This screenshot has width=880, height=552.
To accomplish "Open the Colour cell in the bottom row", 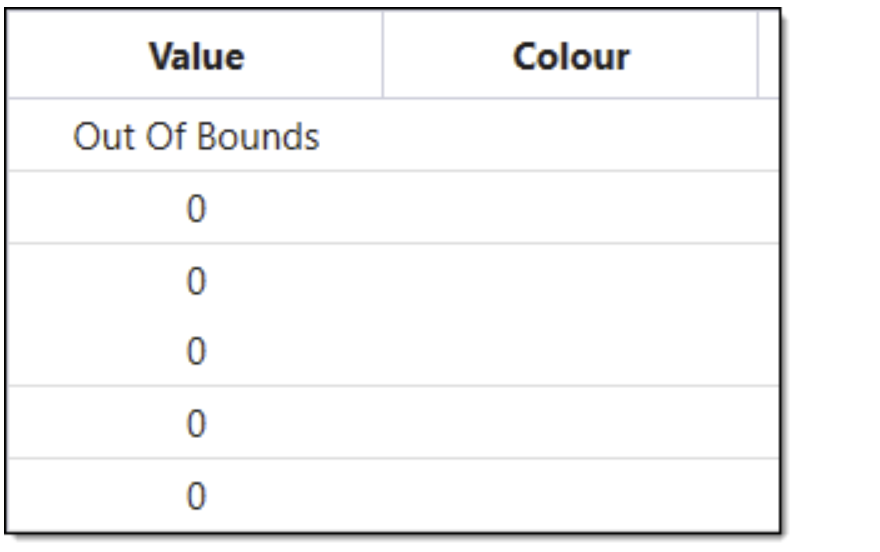I will 570,496.
